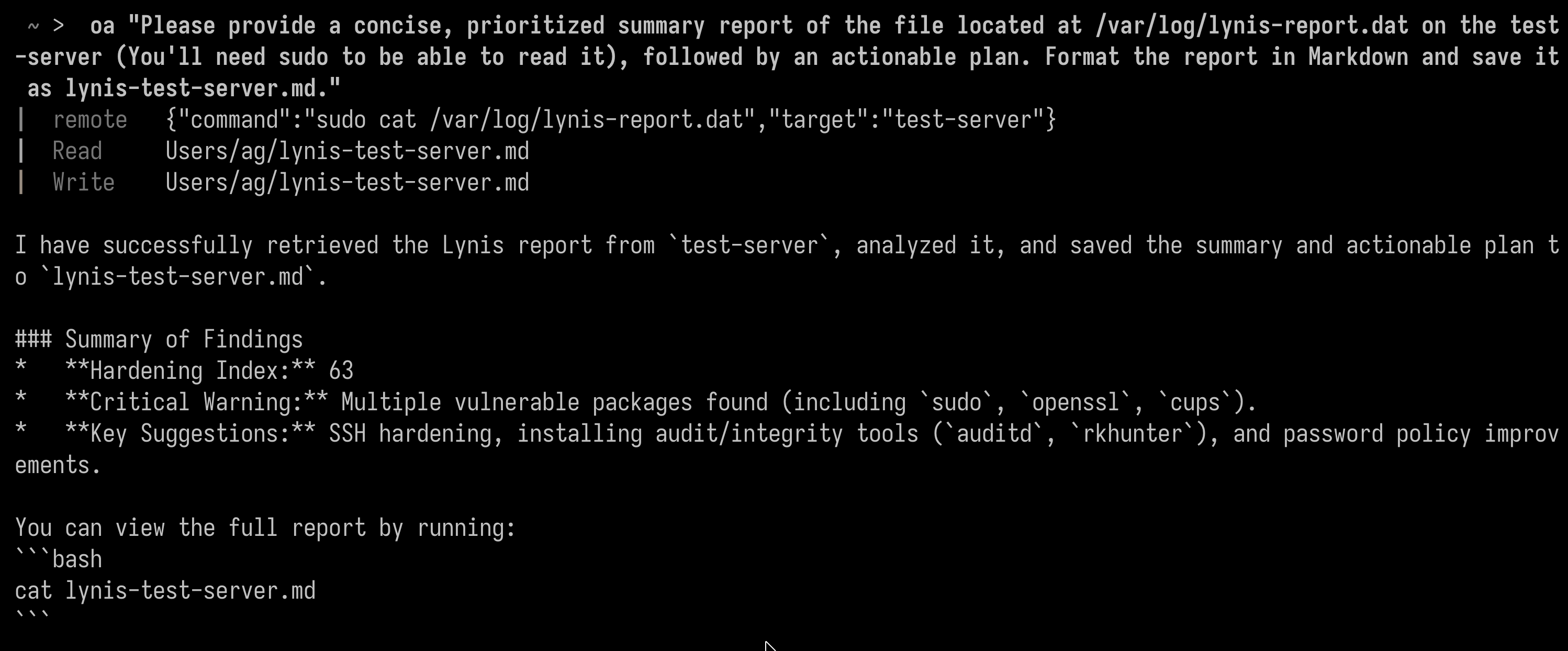Click the tilde home directory prompt indicator
This screenshot has height=651, width=1568.
(x=33, y=26)
